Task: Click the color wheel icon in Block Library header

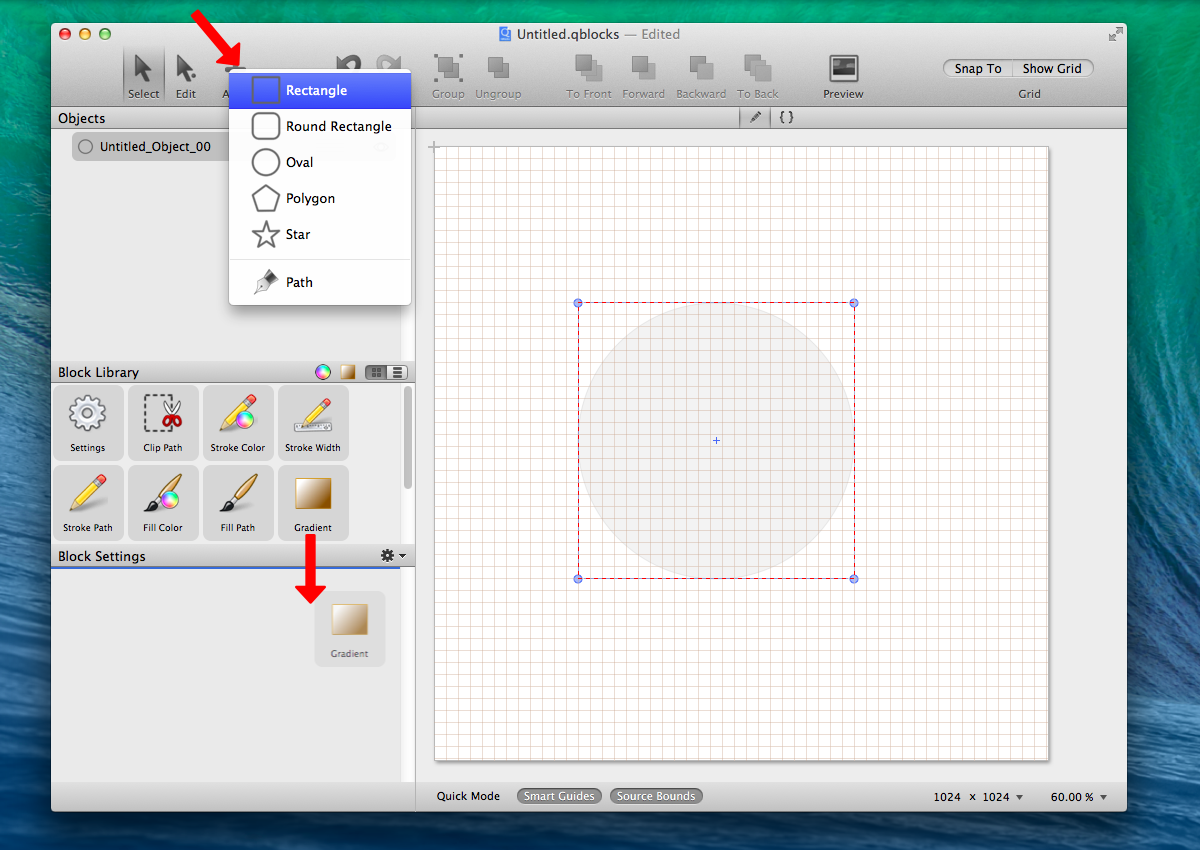Action: click(322, 372)
